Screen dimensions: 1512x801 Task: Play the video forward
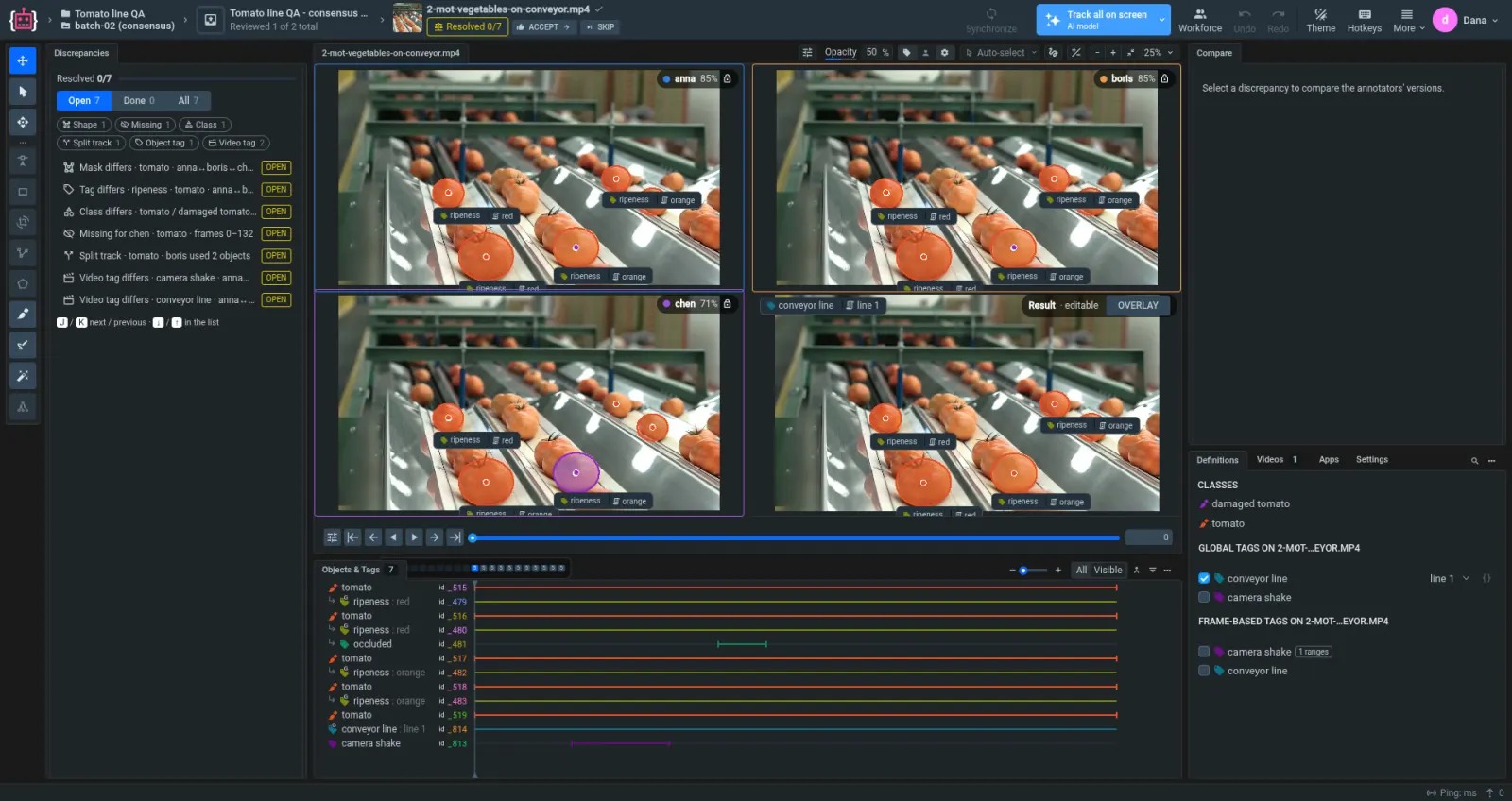[x=414, y=537]
